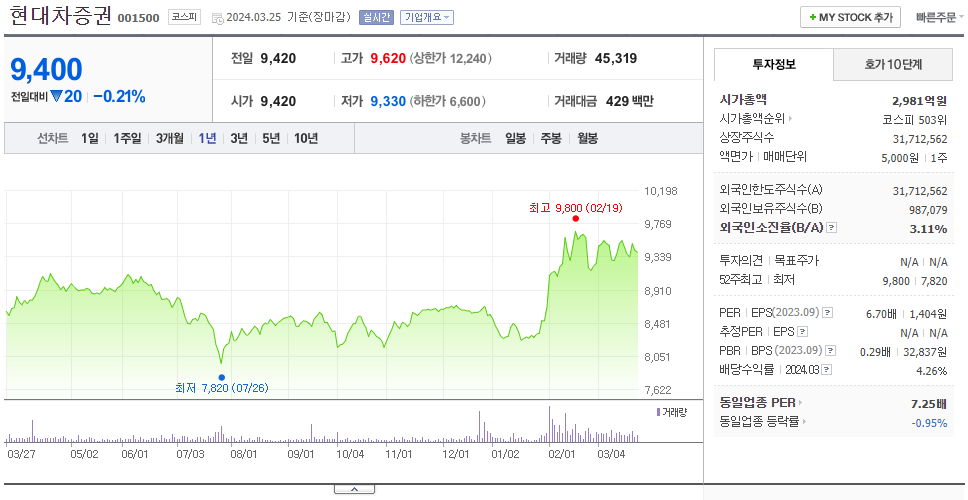Click the -0.21% change rate
The width and height of the screenshot is (968, 500).
[119, 96]
